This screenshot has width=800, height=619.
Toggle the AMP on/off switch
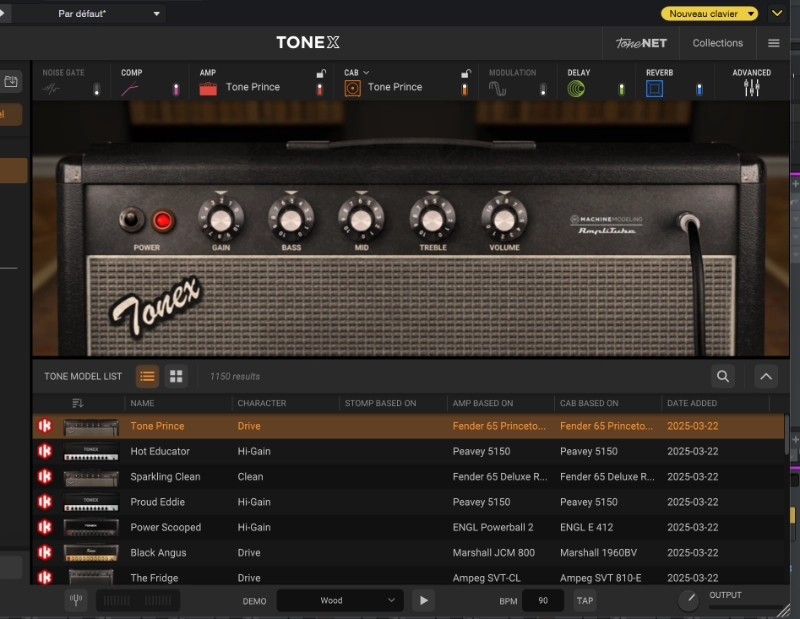(320, 90)
